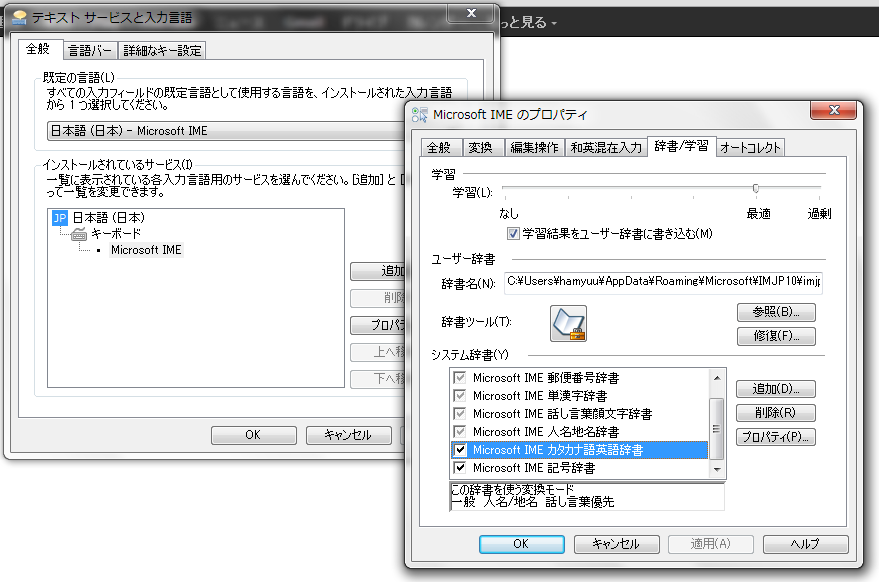Click 追加(D)... system dictionary button

pyautogui.click(x=775, y=389)
